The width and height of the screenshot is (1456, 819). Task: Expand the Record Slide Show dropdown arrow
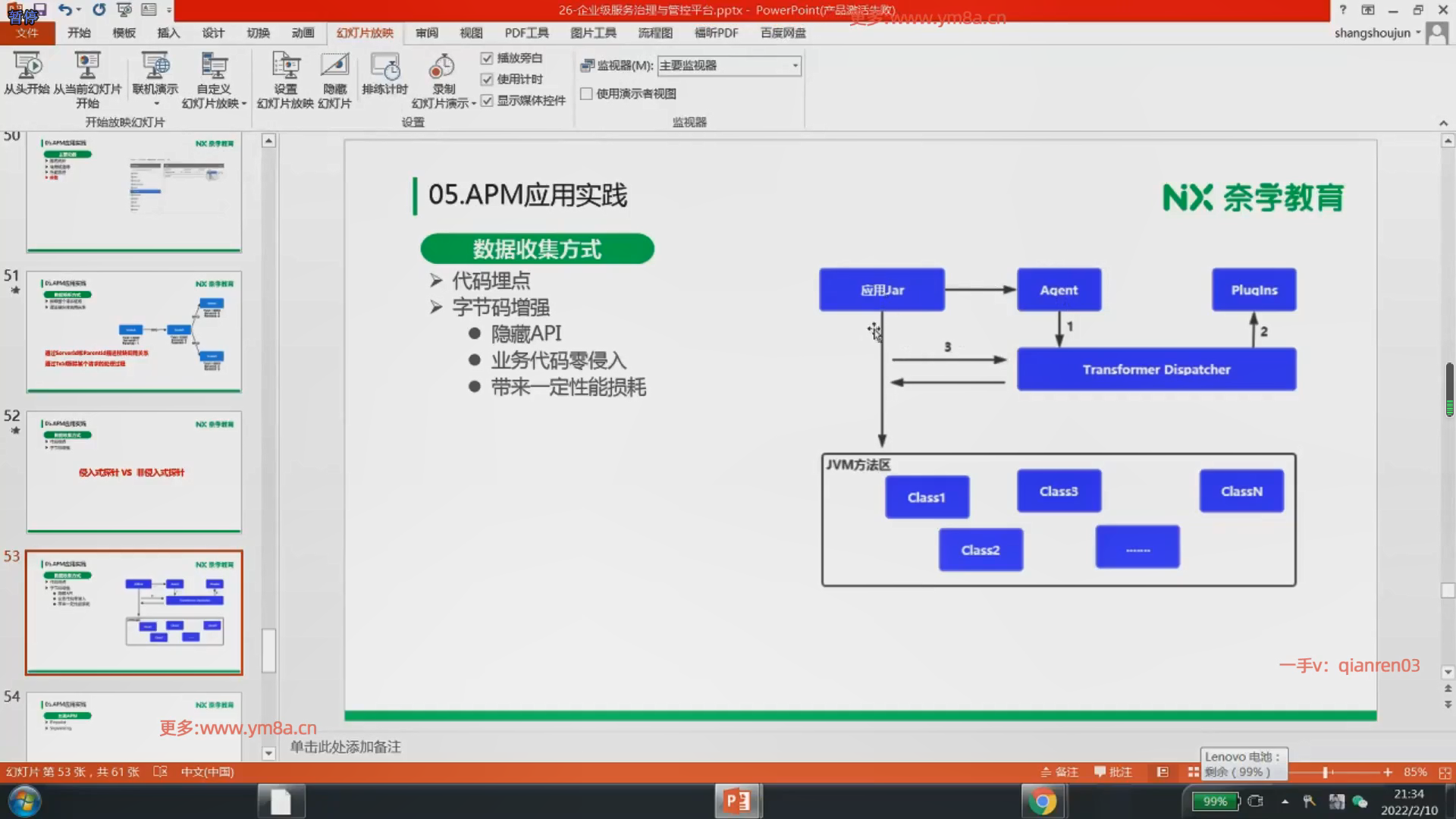(473, 104)
